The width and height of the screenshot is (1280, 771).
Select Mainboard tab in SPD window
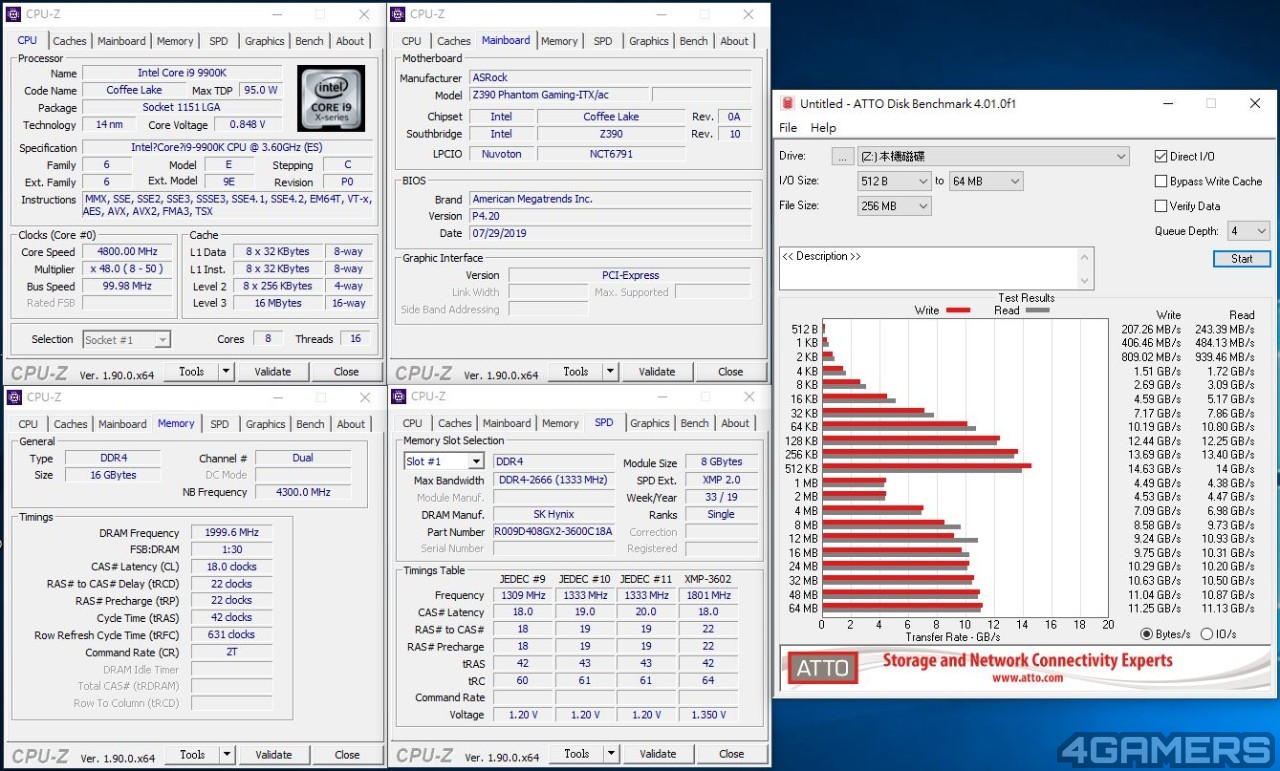point(507,423)
